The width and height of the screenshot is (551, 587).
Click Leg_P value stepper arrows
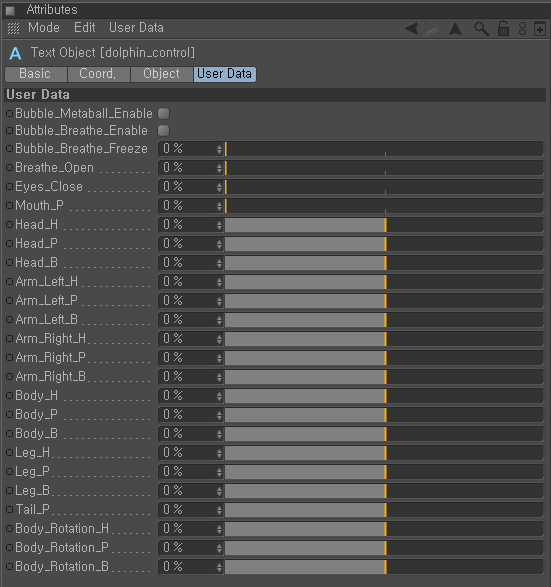(219, 472)
